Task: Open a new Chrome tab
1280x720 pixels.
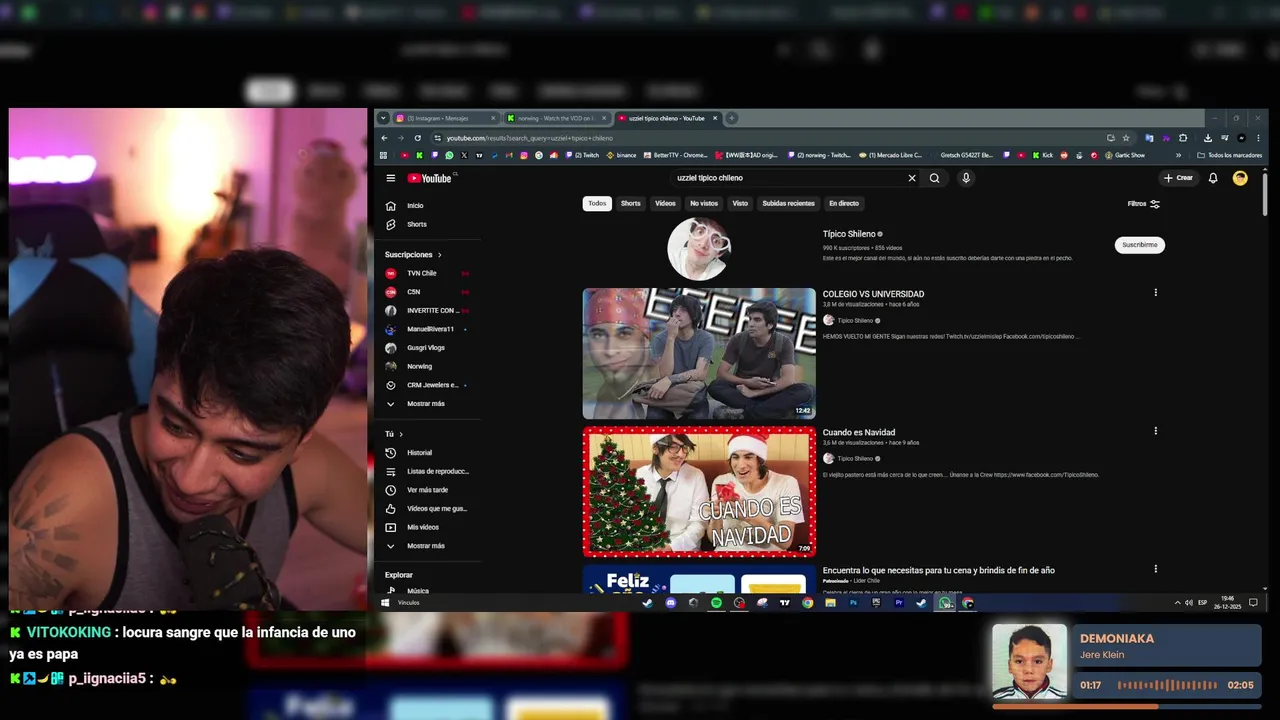Action: pos(732,118)
